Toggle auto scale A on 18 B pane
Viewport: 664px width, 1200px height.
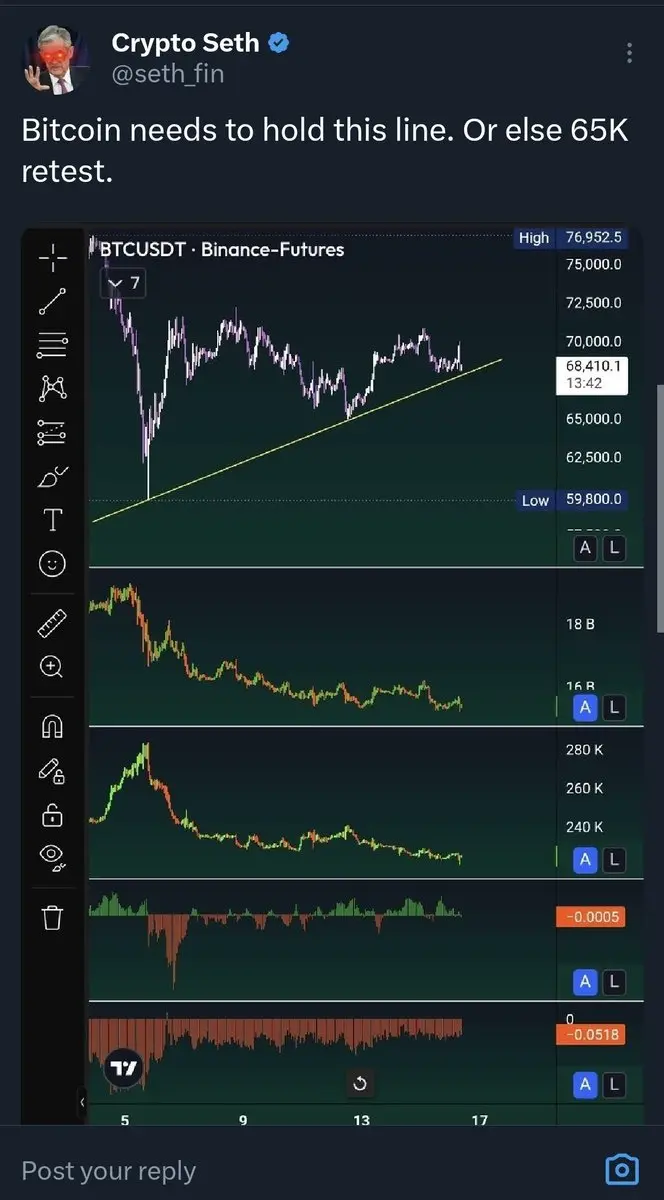point(585,708)
